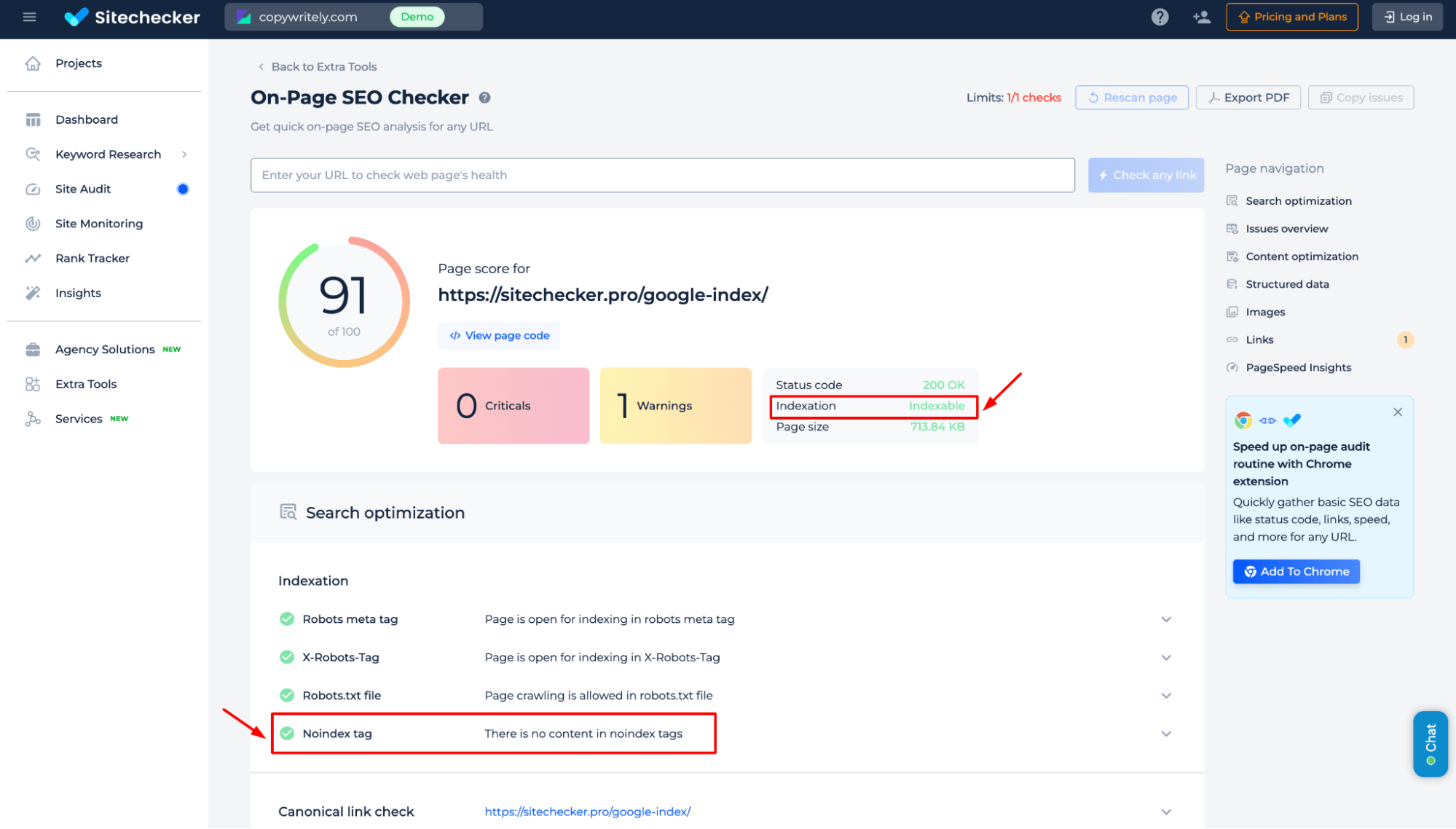The height and width of the screenshot is (829, 1456).
Task: Click the Dashboard icon in sidebar
Action: 33,119
